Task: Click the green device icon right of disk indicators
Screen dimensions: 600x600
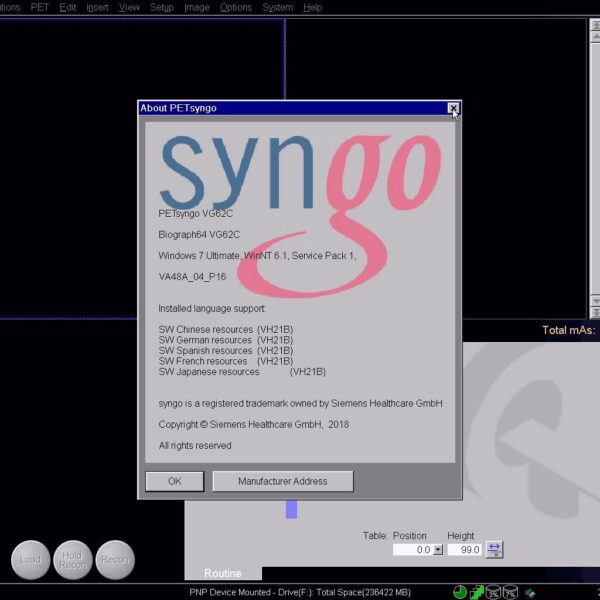Action: (x=530, y=593)
